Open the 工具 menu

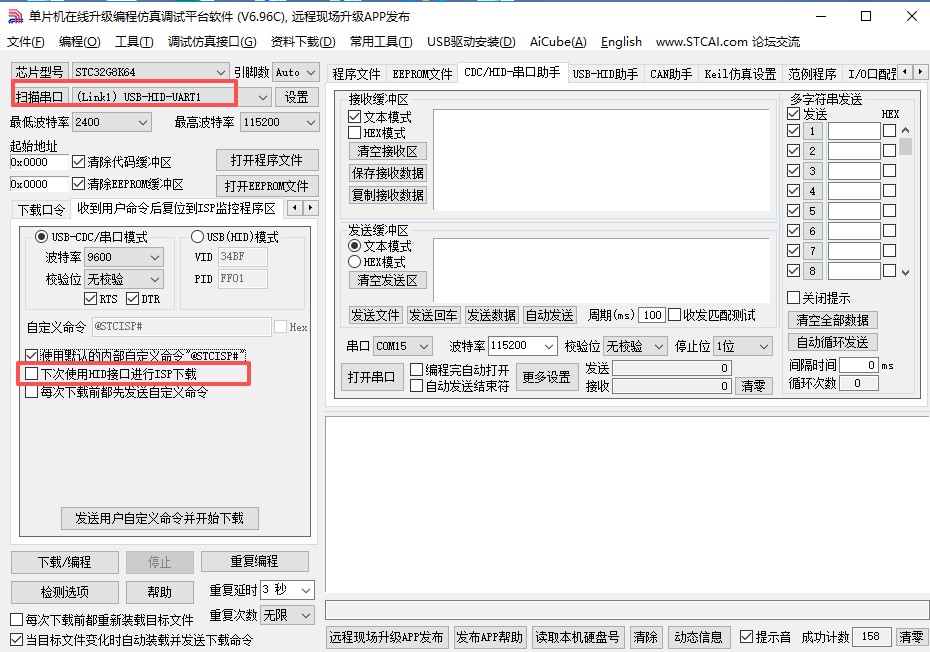pyautogui.click(x=132, y=42)
